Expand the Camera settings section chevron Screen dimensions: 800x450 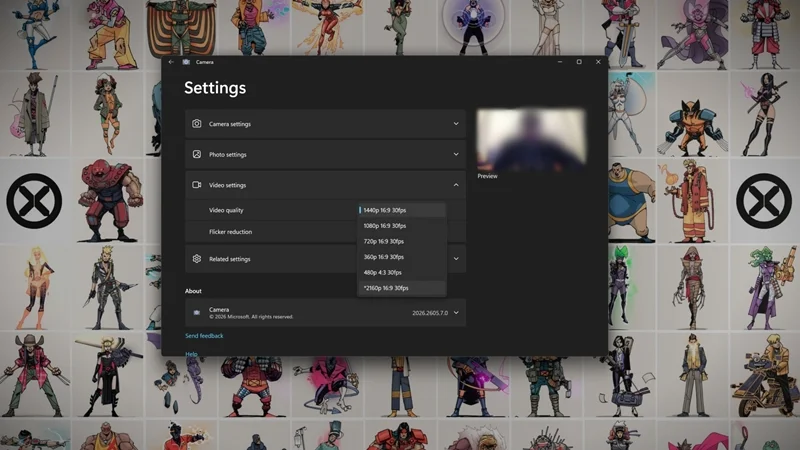[456, 123]
